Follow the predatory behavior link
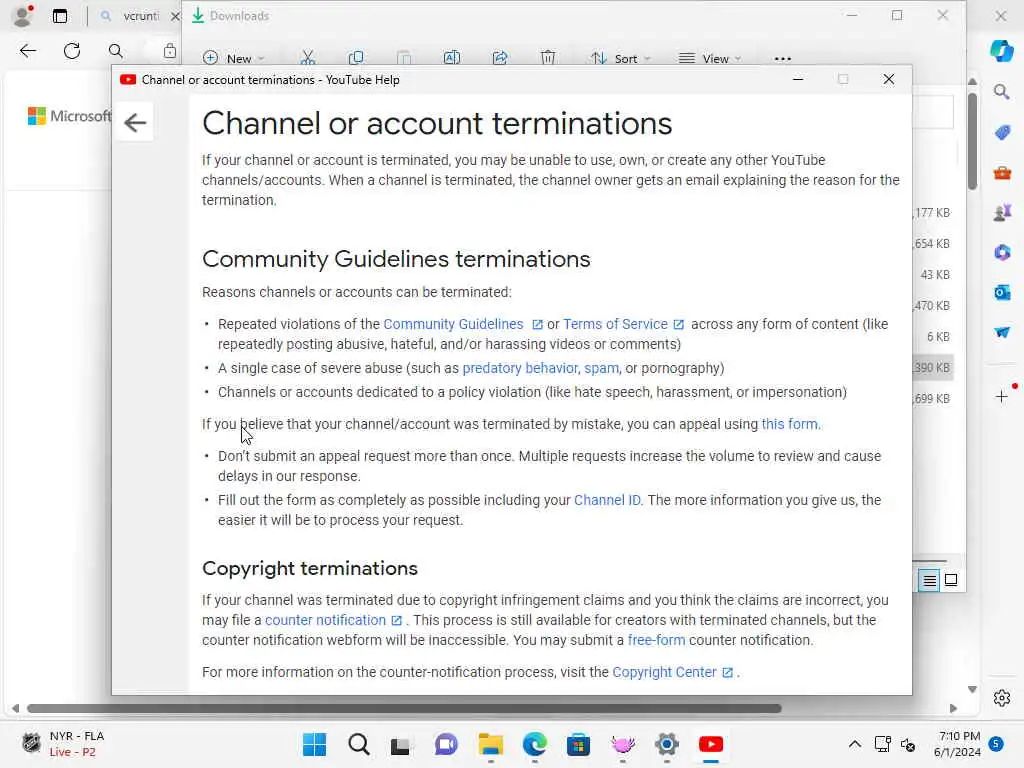Screen dimensions: 1024x768 point(520,368)
